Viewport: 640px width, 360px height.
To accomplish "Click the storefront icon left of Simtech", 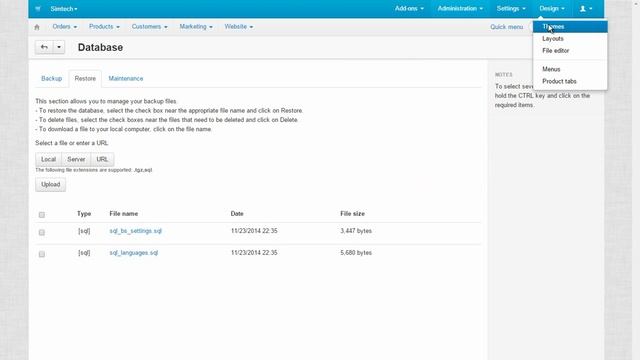I will (x=38, y=9).
